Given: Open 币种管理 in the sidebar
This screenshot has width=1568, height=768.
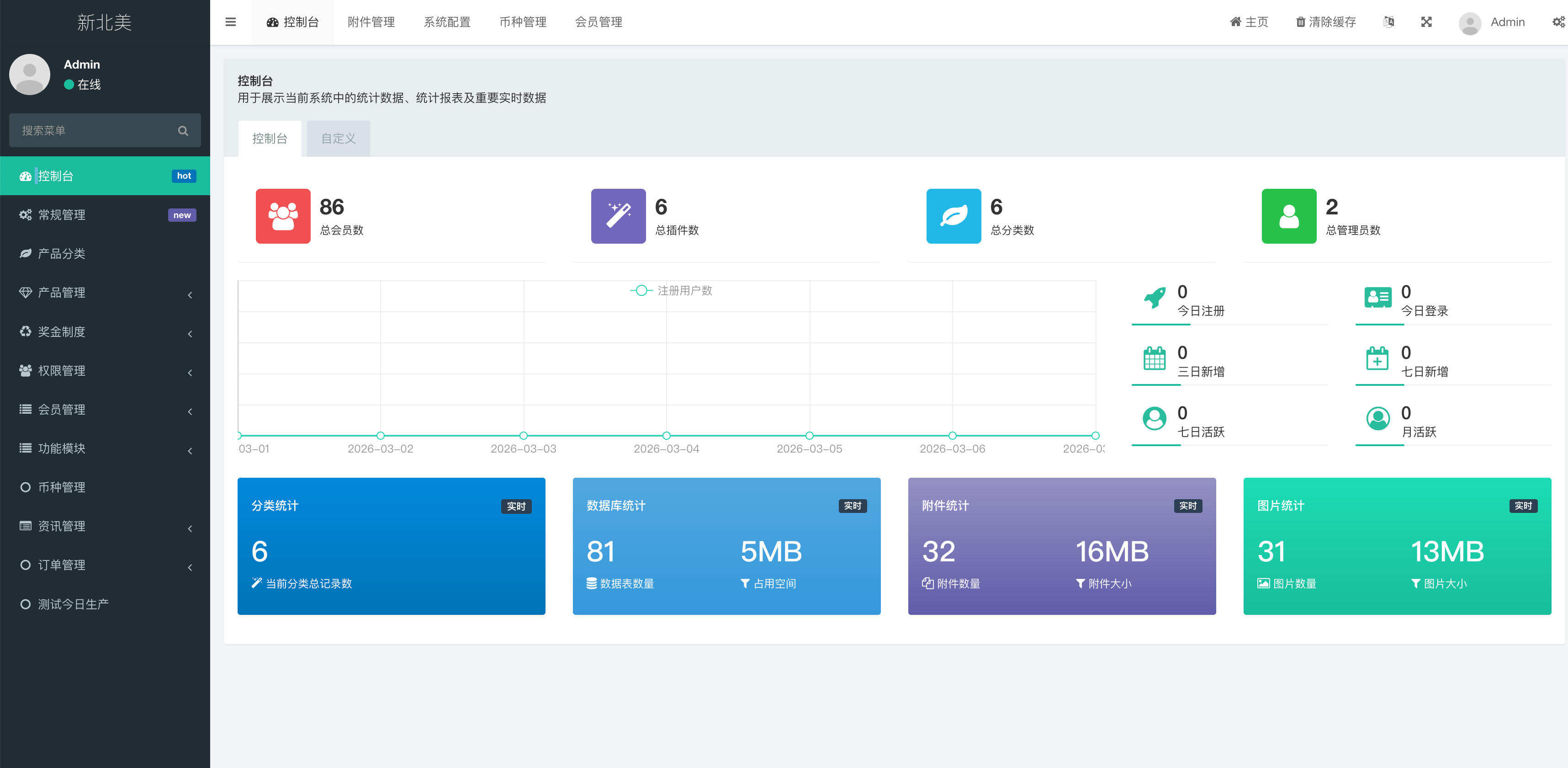Looking at the screenshot, I should point(62,487).
